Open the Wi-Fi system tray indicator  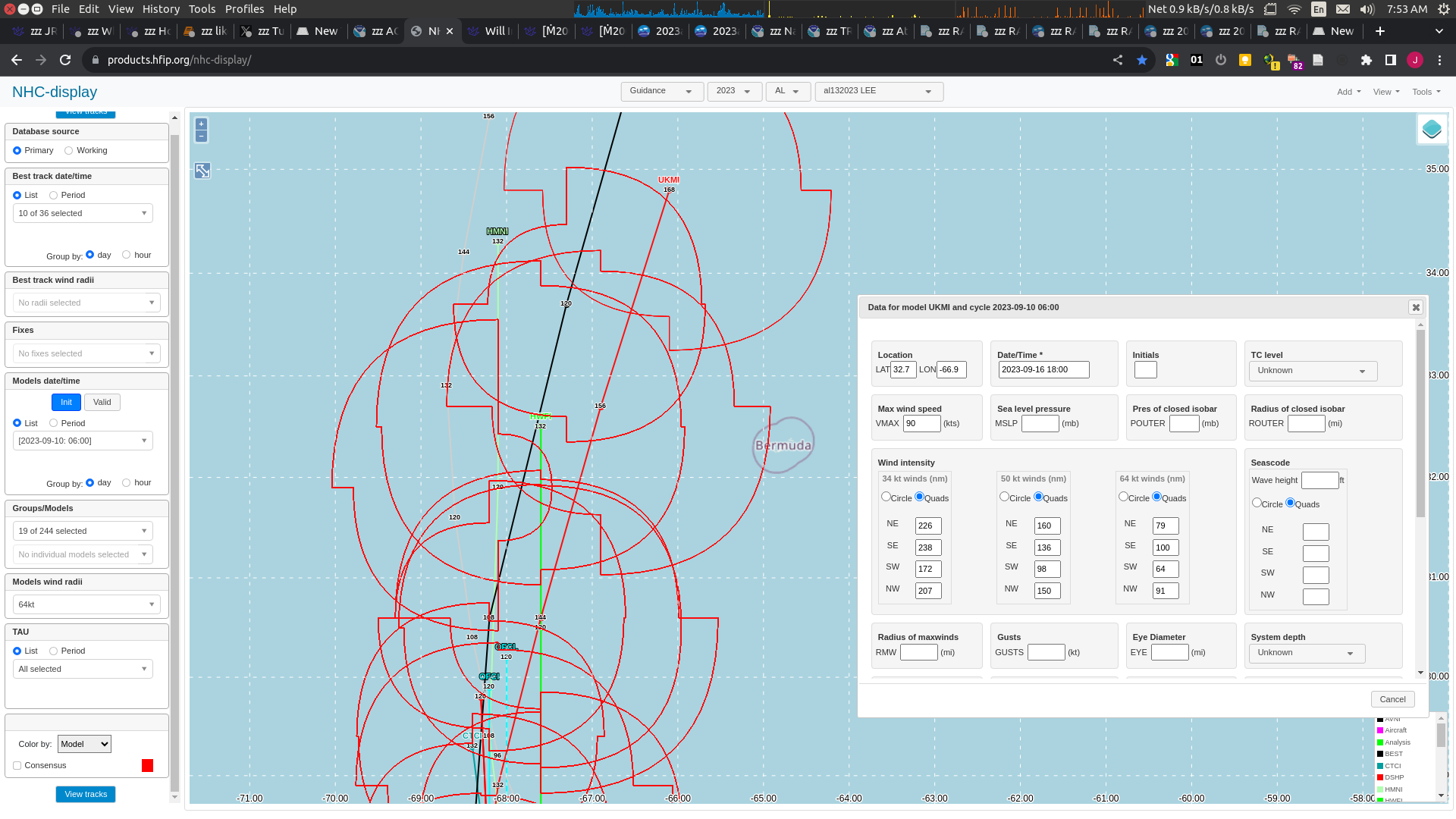click(1294, 9)
